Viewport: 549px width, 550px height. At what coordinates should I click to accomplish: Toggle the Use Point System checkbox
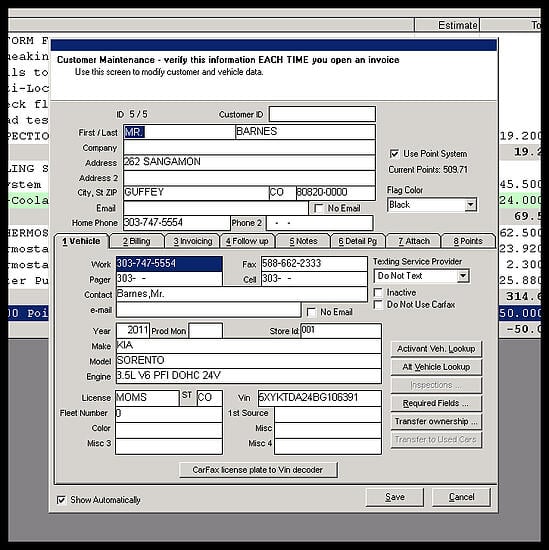(394, 154)
